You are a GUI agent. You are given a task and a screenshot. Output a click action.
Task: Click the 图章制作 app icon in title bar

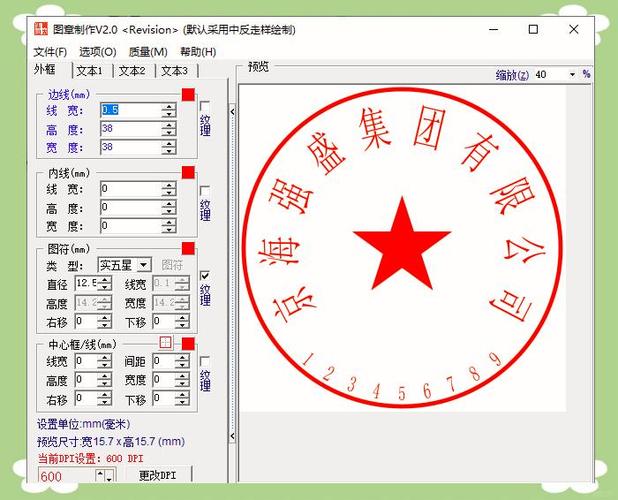(x=41, y=30)
